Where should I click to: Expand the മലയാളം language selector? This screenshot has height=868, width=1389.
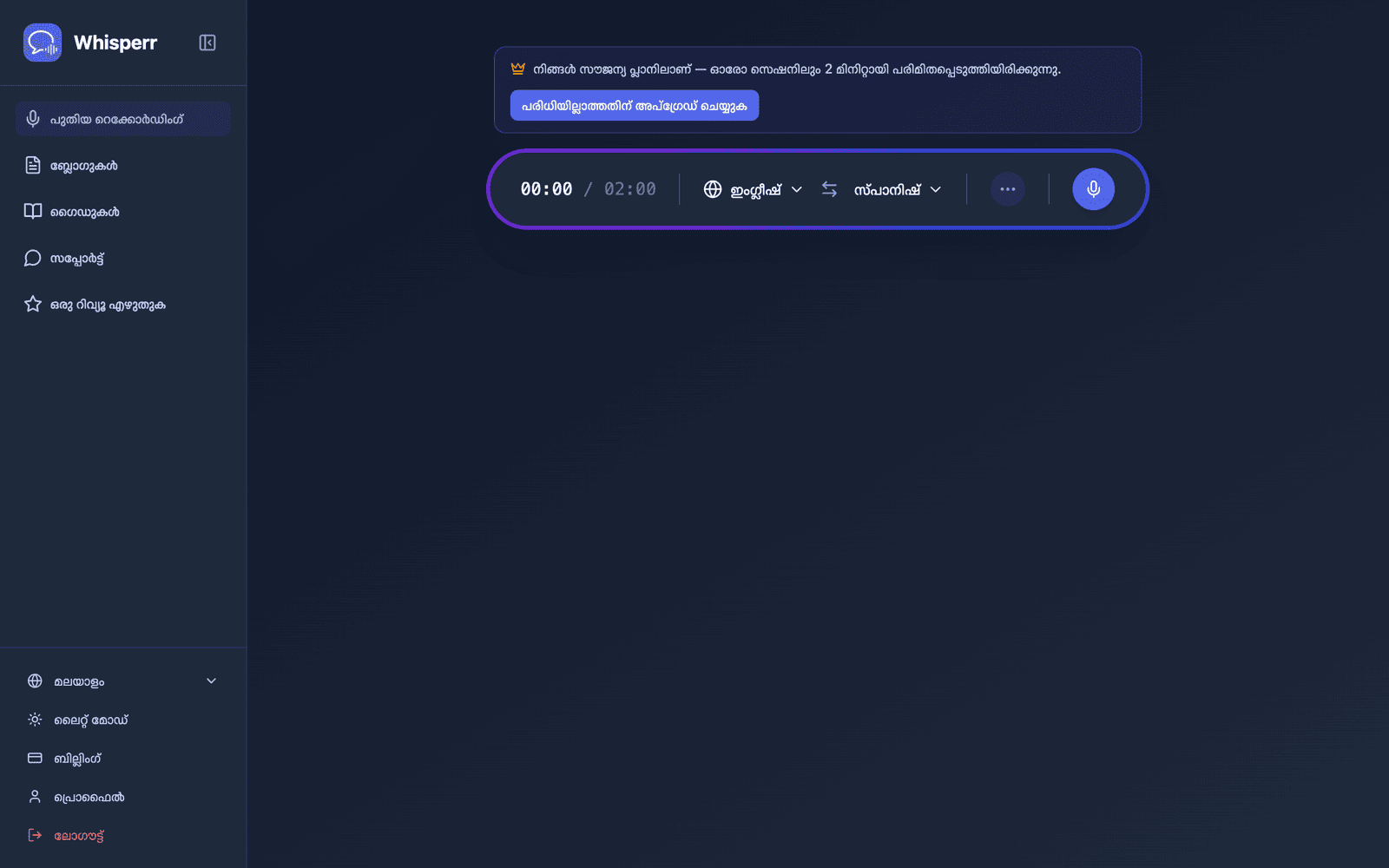tap(122, 681)
